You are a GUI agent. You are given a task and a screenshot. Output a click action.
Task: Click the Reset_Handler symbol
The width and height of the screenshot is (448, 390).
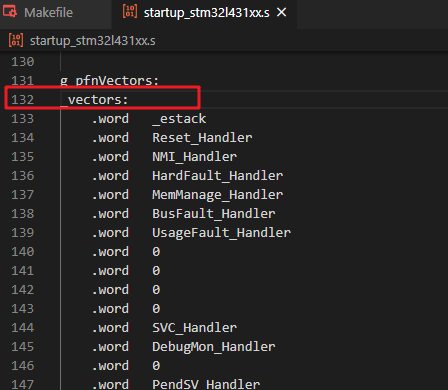202,138
